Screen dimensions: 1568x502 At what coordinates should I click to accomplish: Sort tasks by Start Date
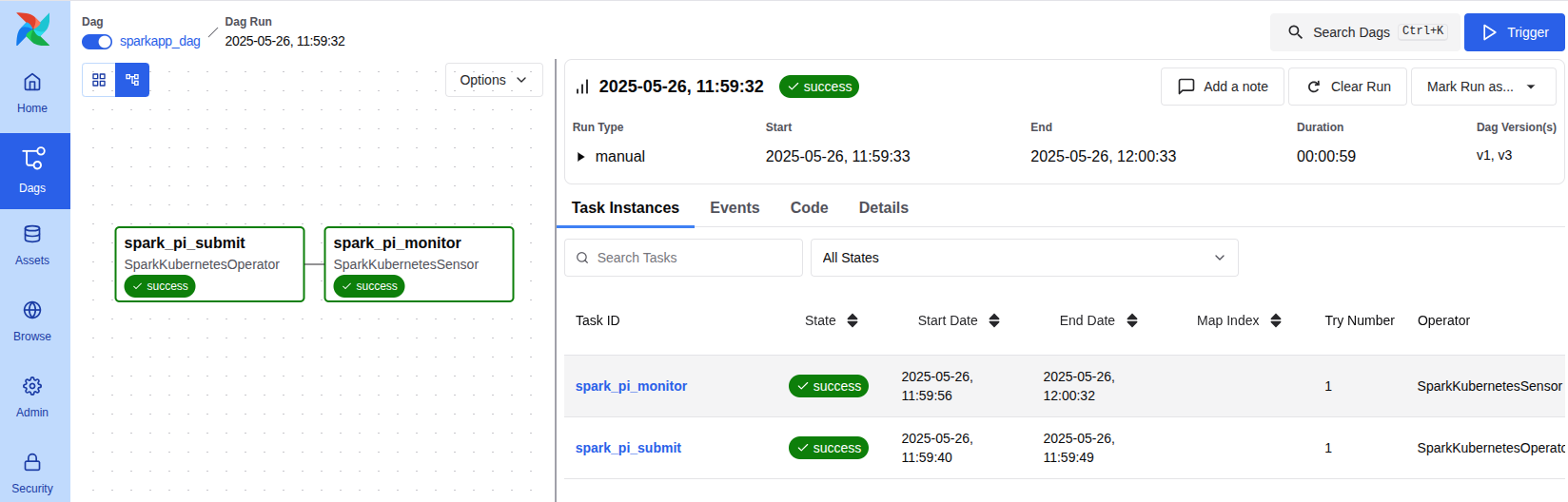[x=994, y=320]
